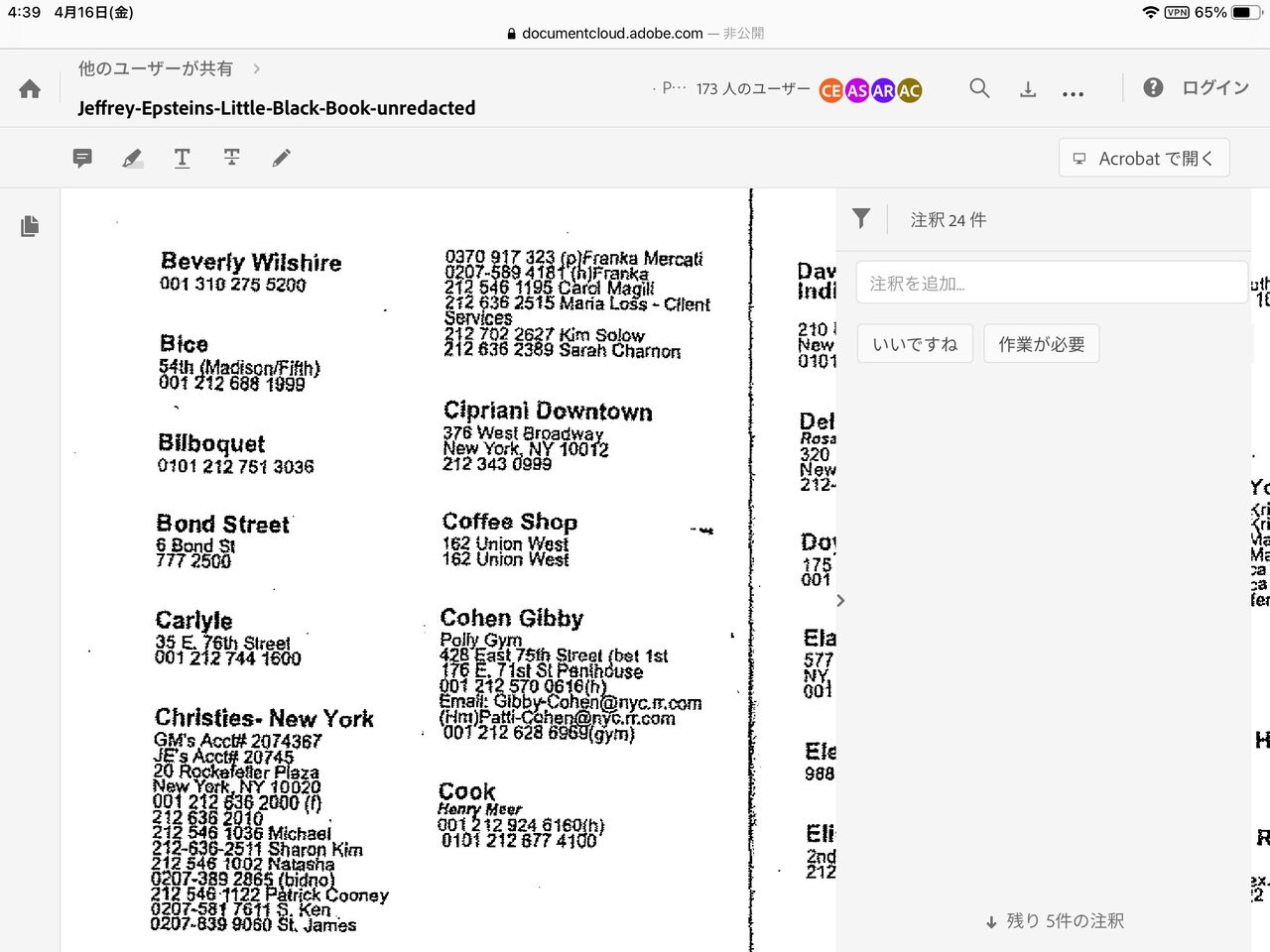Image resolution: width=1270 pixels, height=952 pixels.
Task: Click the CE user avatar
Action: pos(830,90)
